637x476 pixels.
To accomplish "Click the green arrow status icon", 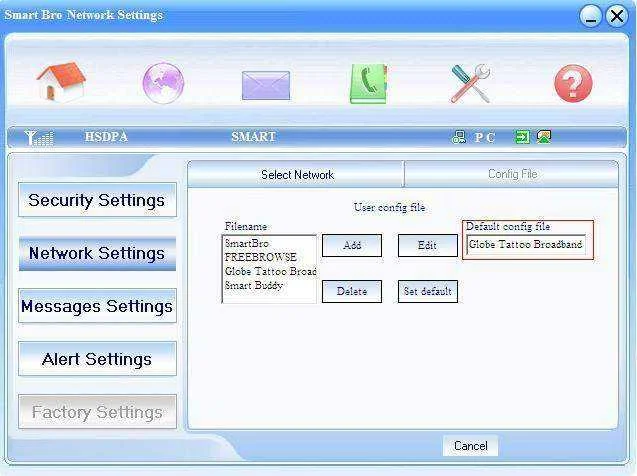I will click(522, 137).
